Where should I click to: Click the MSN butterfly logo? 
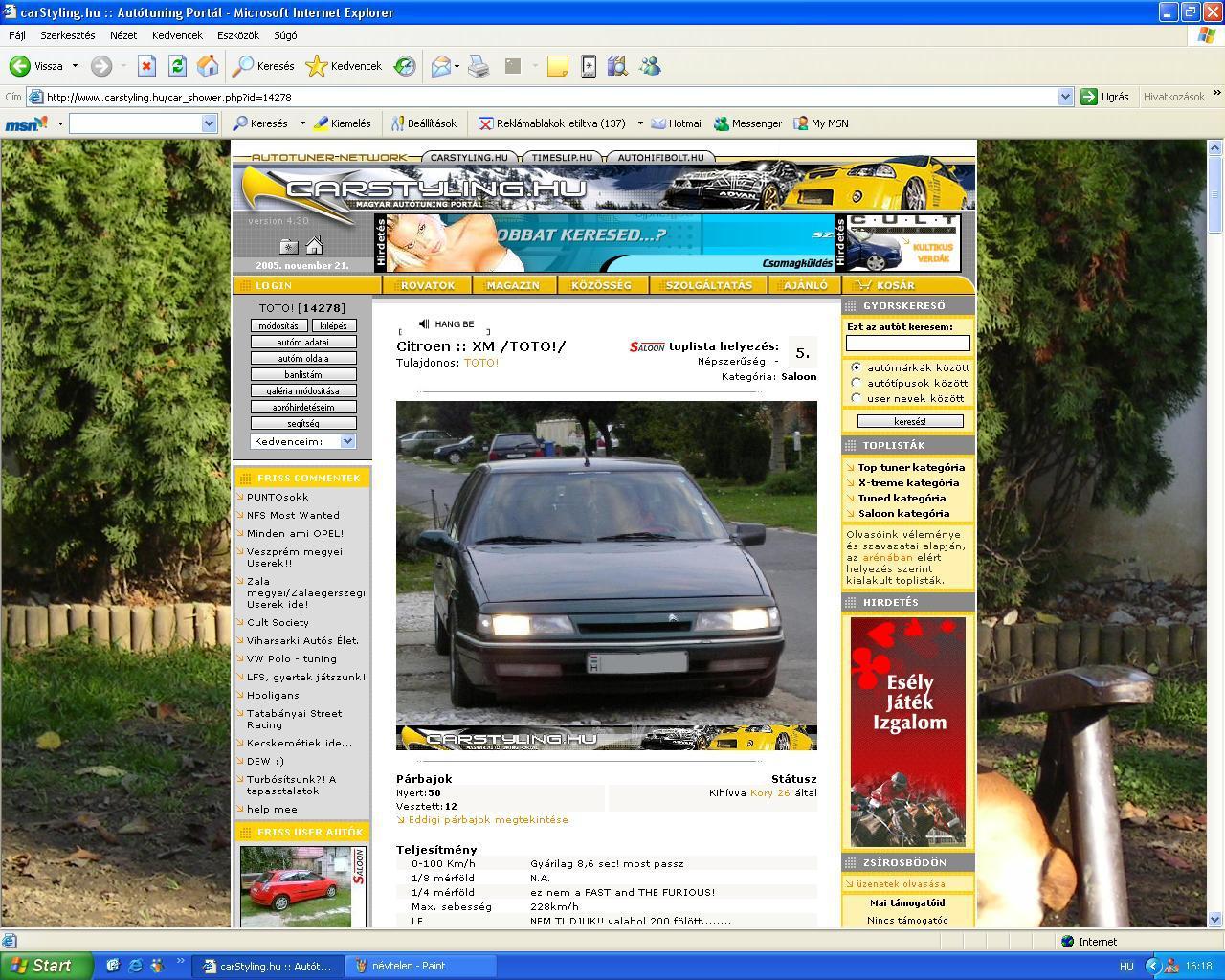click(27, 123)
